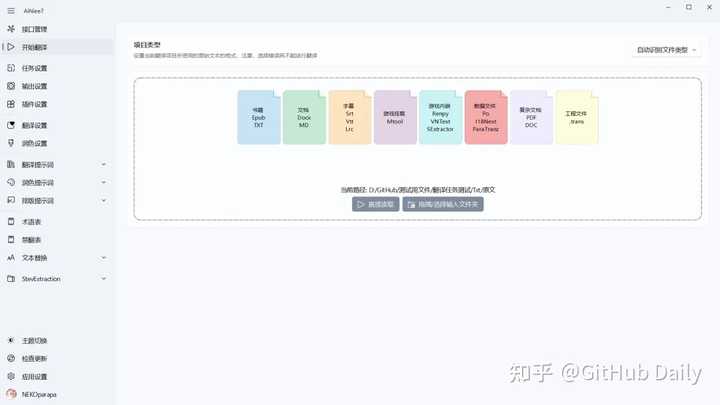Select the red Po I18Next ParaTranz card
720x405 pixels.
[486, 118]
